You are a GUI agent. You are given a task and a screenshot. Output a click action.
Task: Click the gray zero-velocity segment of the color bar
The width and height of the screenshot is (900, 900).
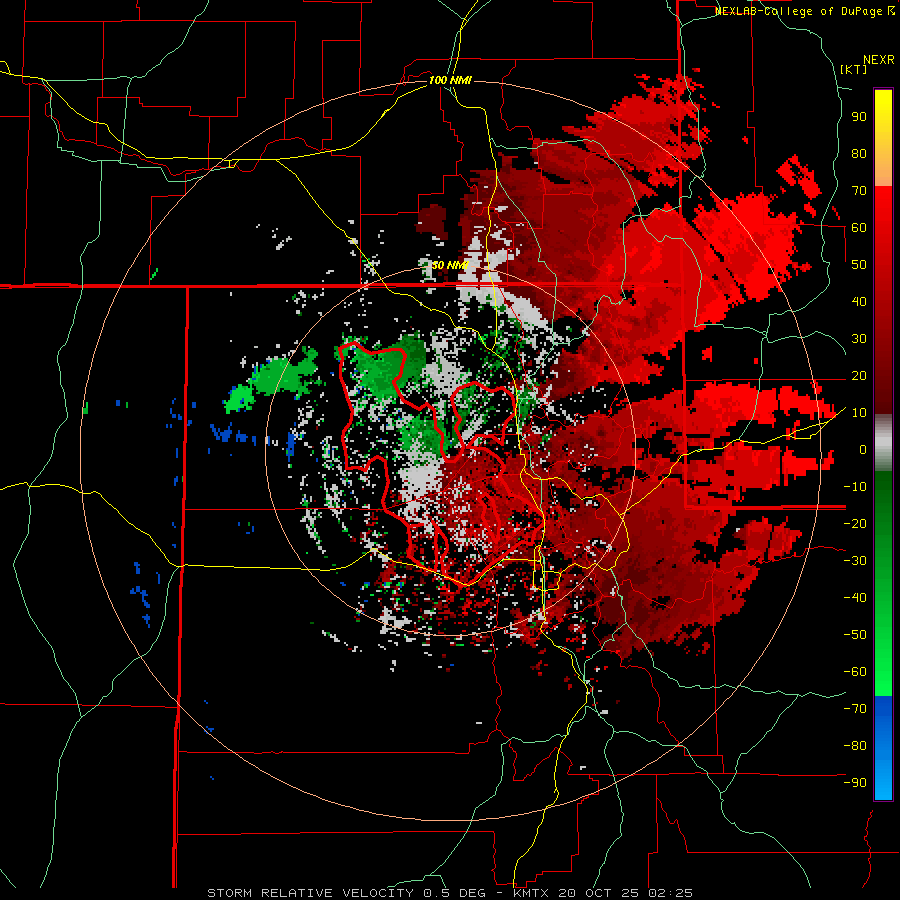click(x=883, y=443)
